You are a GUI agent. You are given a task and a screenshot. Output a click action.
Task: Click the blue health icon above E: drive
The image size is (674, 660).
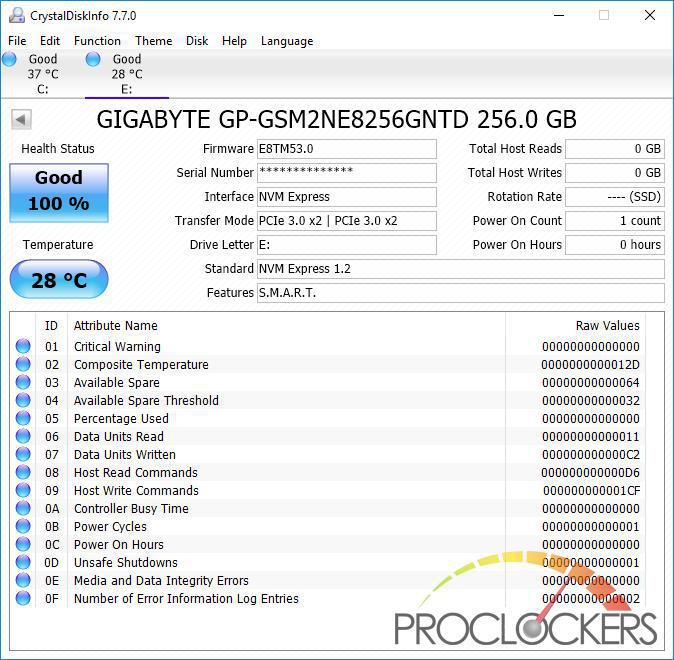(93, 59)
